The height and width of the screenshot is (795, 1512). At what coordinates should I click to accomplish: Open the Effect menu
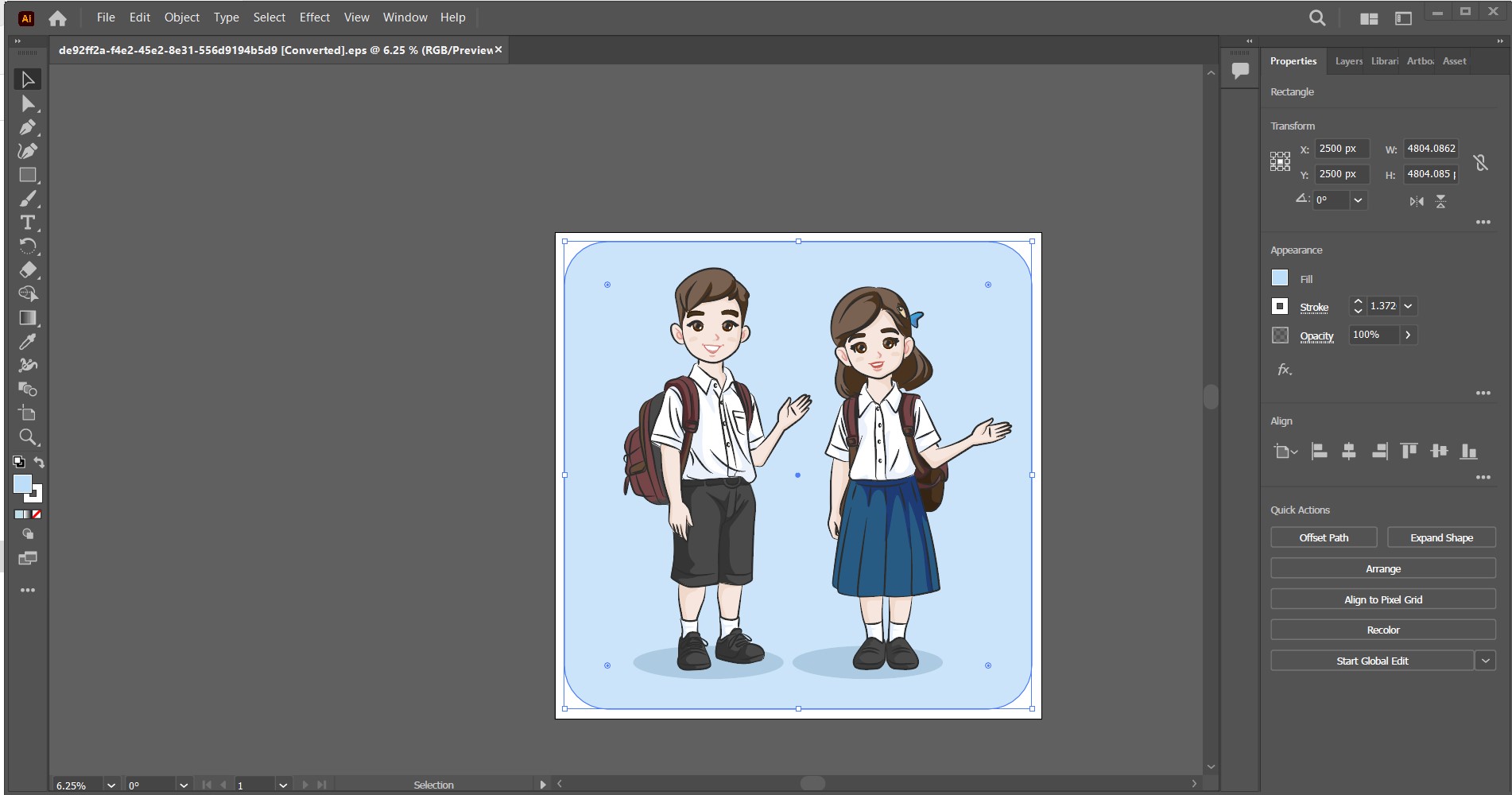point(314,17)
